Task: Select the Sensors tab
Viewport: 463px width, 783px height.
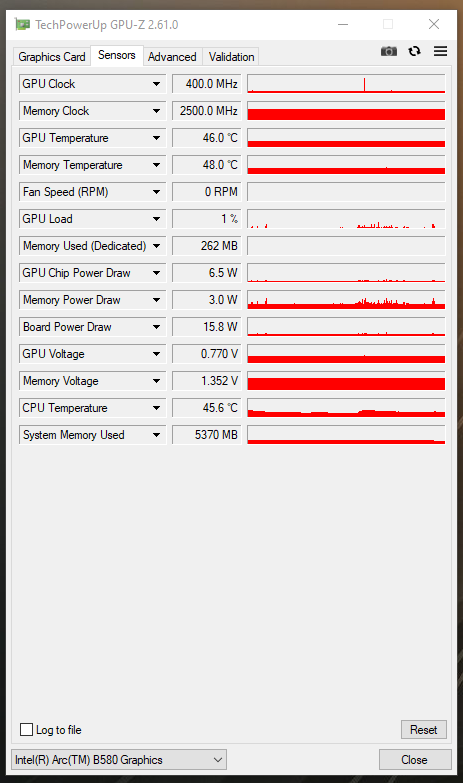Action: click(117, 55)
